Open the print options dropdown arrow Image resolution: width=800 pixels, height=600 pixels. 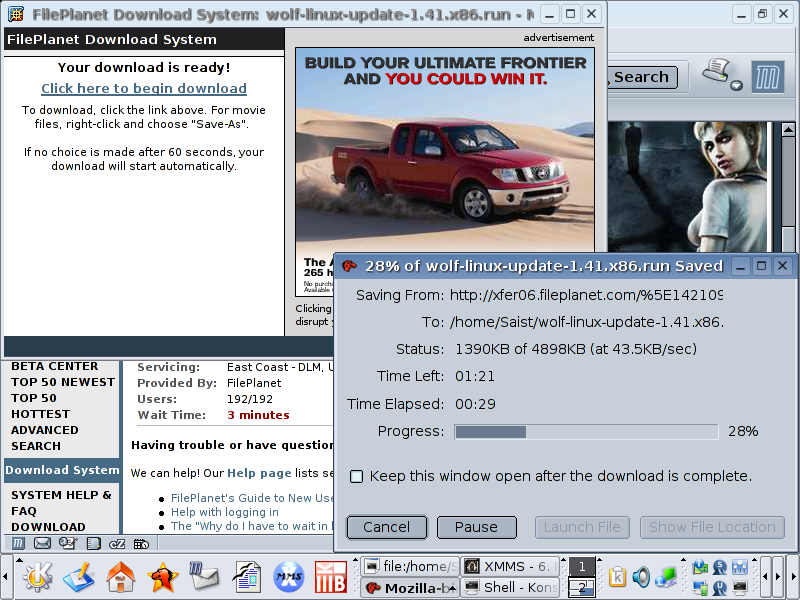click(x=737, y=85)
